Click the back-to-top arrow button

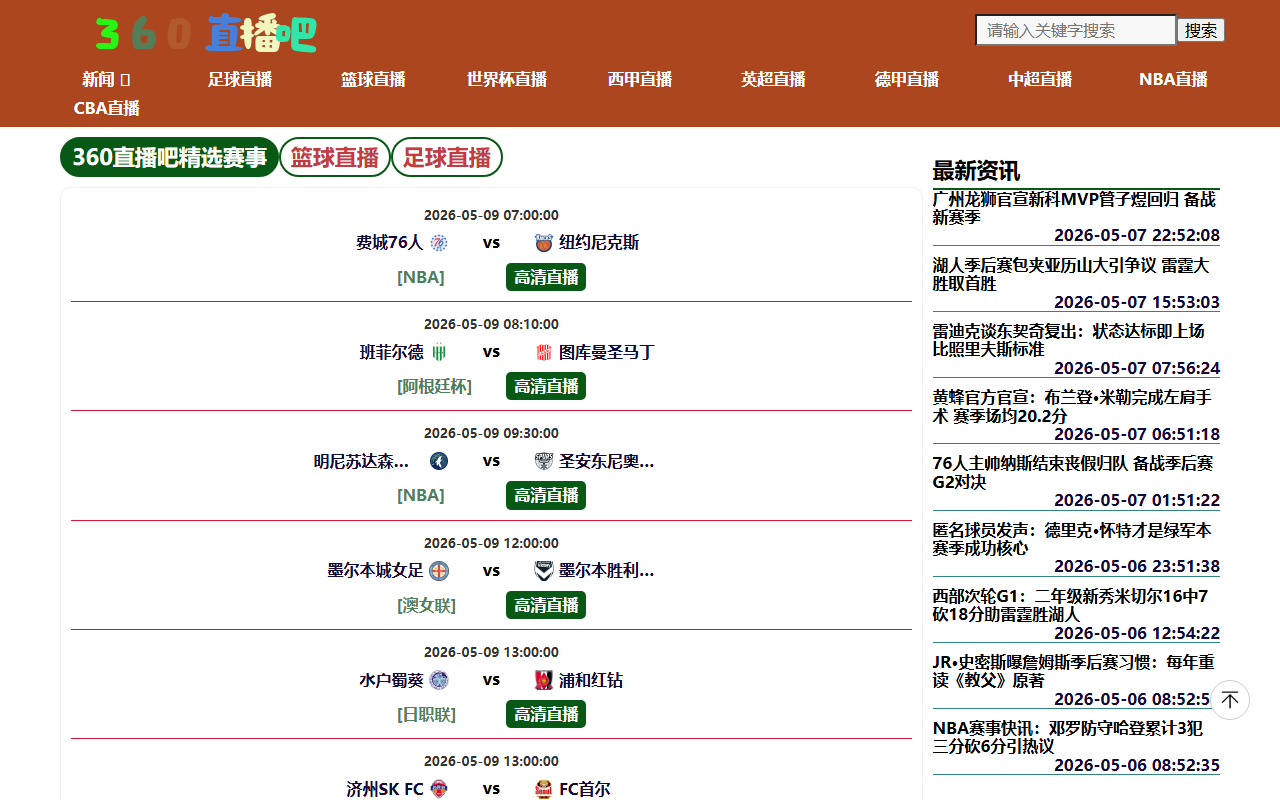[x=1230, y=700]
